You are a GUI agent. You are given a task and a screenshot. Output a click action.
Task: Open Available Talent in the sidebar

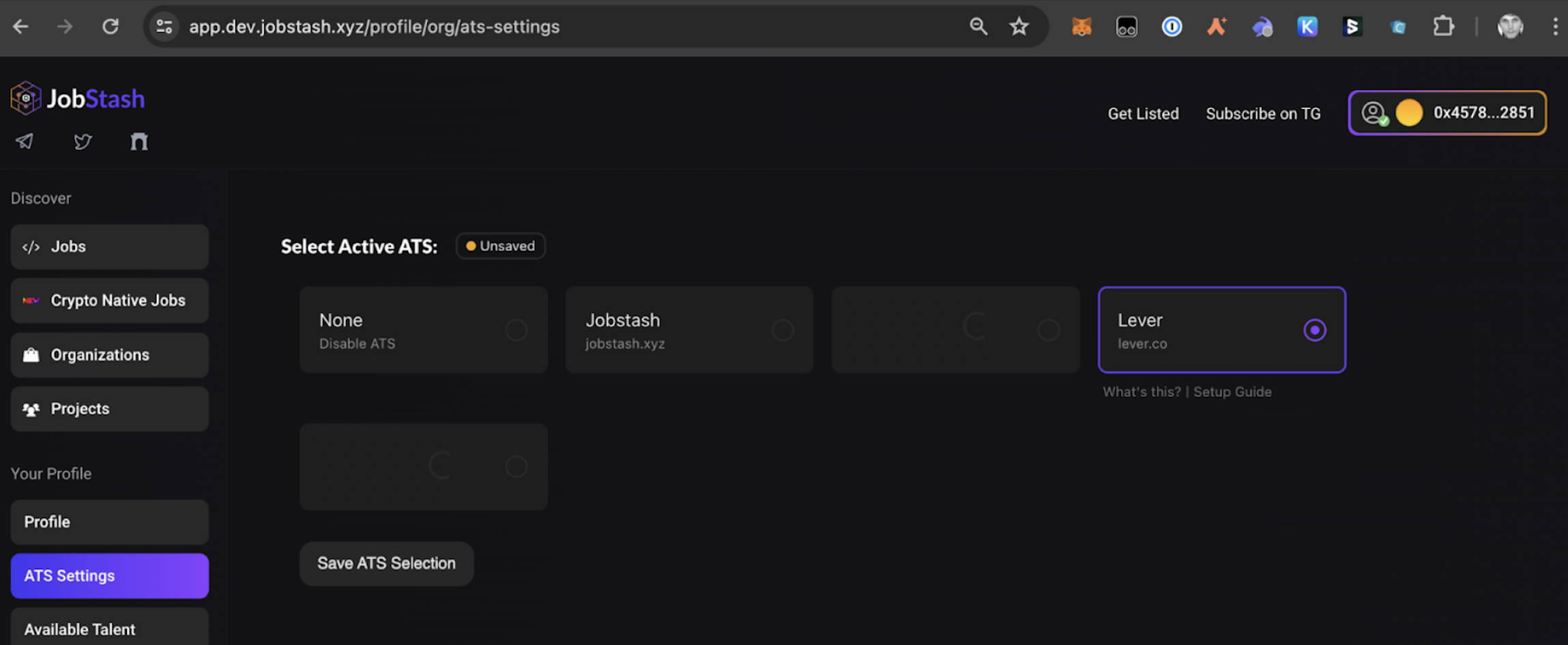(110, 627)
